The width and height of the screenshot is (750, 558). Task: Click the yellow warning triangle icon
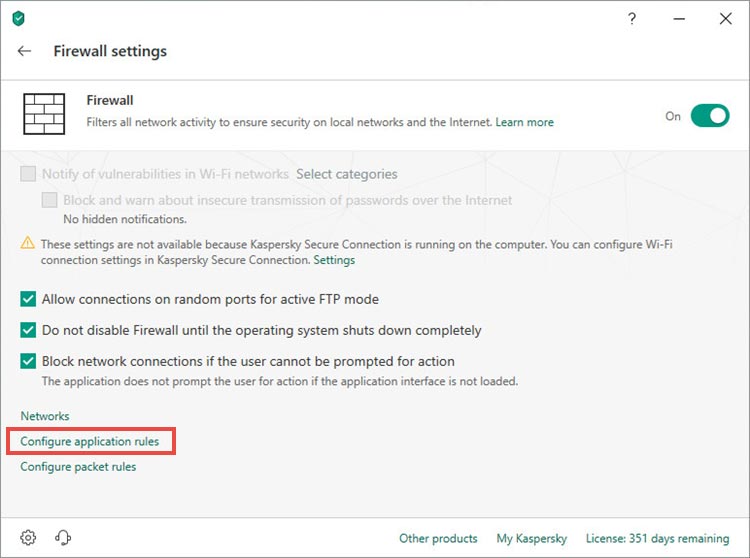28,243
